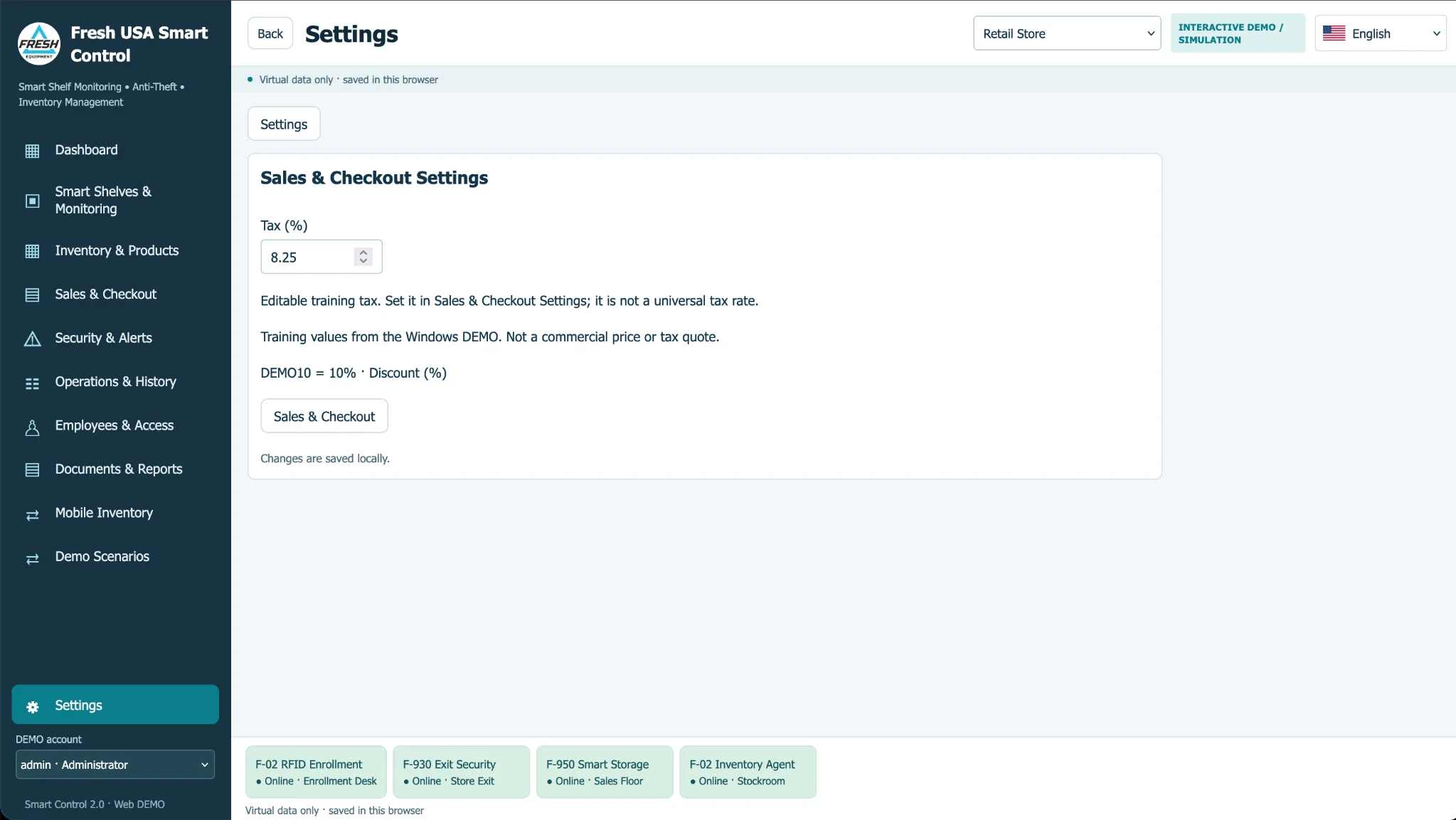Click the Mobile Inventory swap arrows icon
The width and height of the screenshot is (1456, 820).
click(32, 515)
